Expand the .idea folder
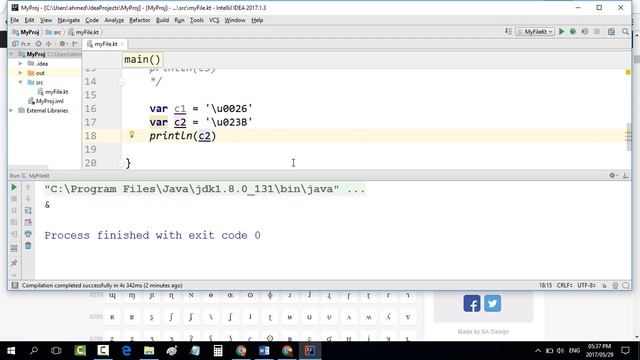Viewport: 640px width, 360px height. (20, 64)
